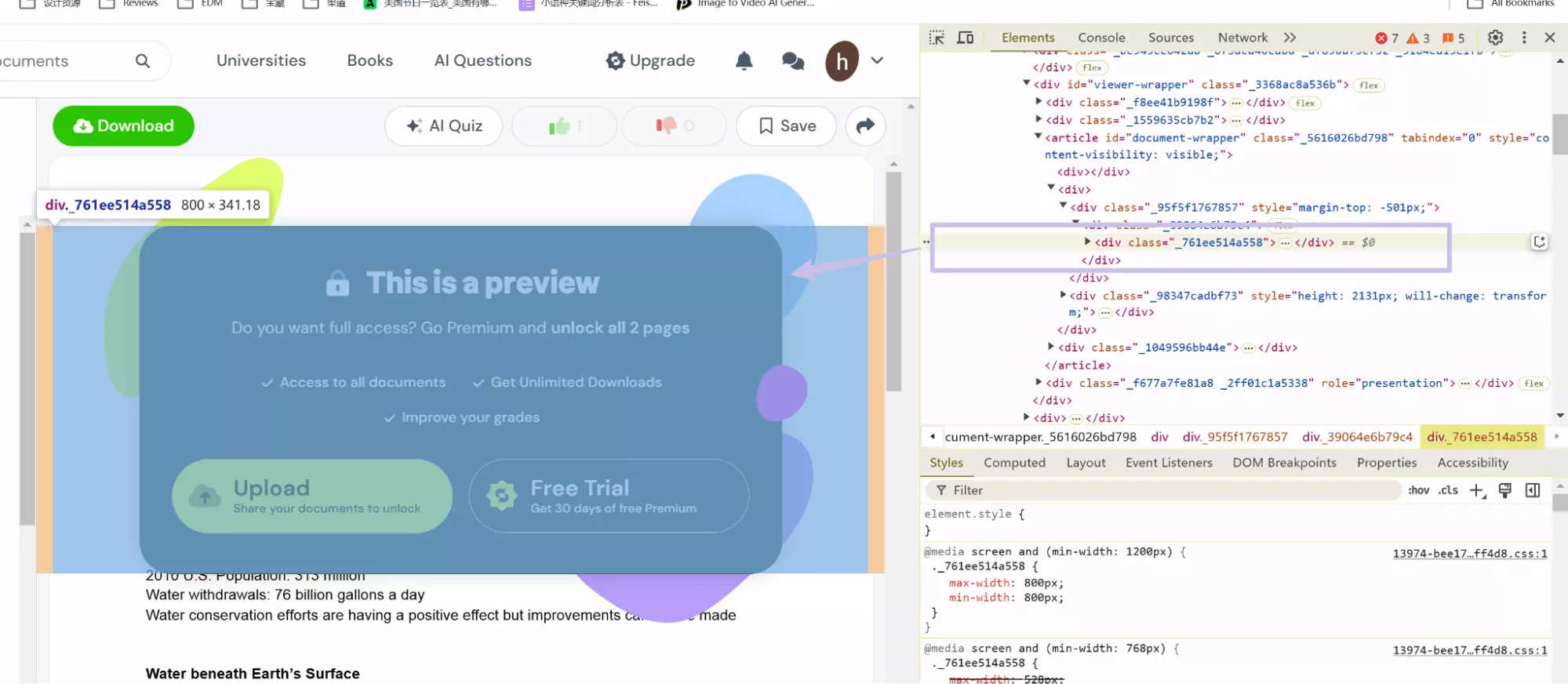Click the share arrow icon
The width and height of the screenshot is (1568, 684).
[865, 126]
